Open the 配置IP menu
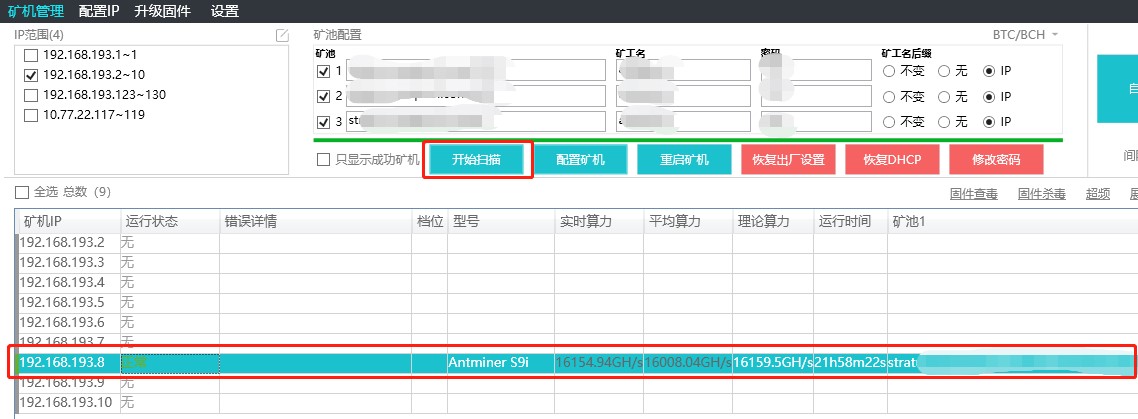Screen dimensions: 1138x419 coord(98,11)
